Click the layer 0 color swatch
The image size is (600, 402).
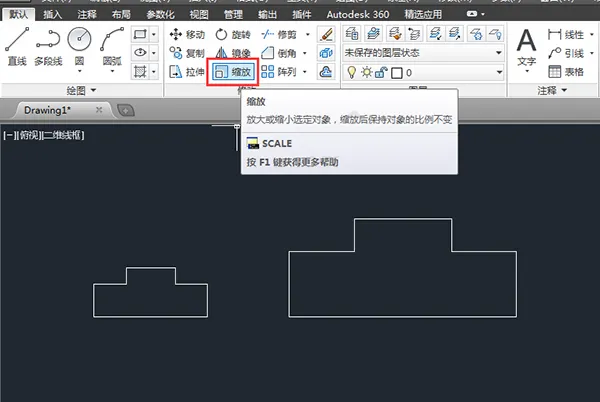pos(397,73)
